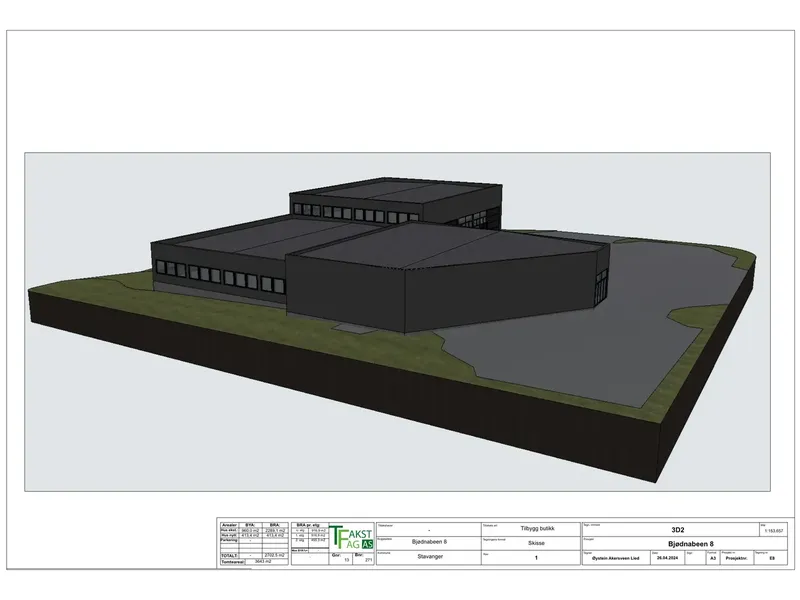Image resolution: width=800 pixels, height=600 pixels.
Task: Select the "Tomteareal" label
Action: tap(233, 562)
